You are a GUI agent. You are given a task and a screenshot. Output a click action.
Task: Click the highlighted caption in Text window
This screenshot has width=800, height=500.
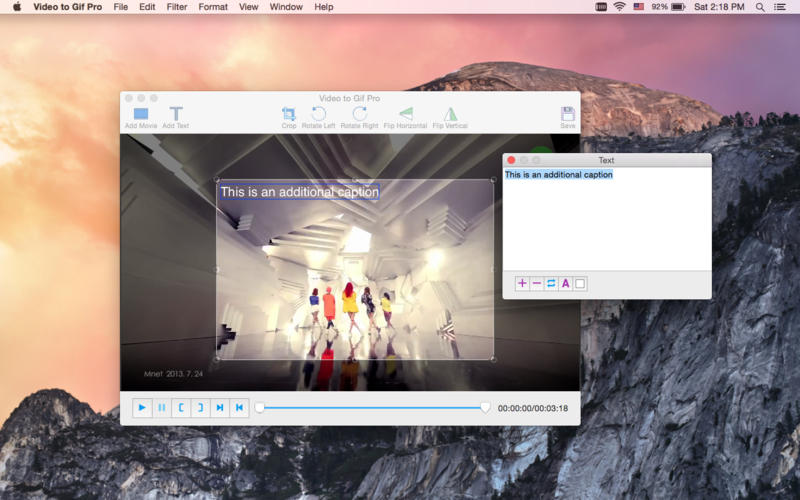(559, 174)
